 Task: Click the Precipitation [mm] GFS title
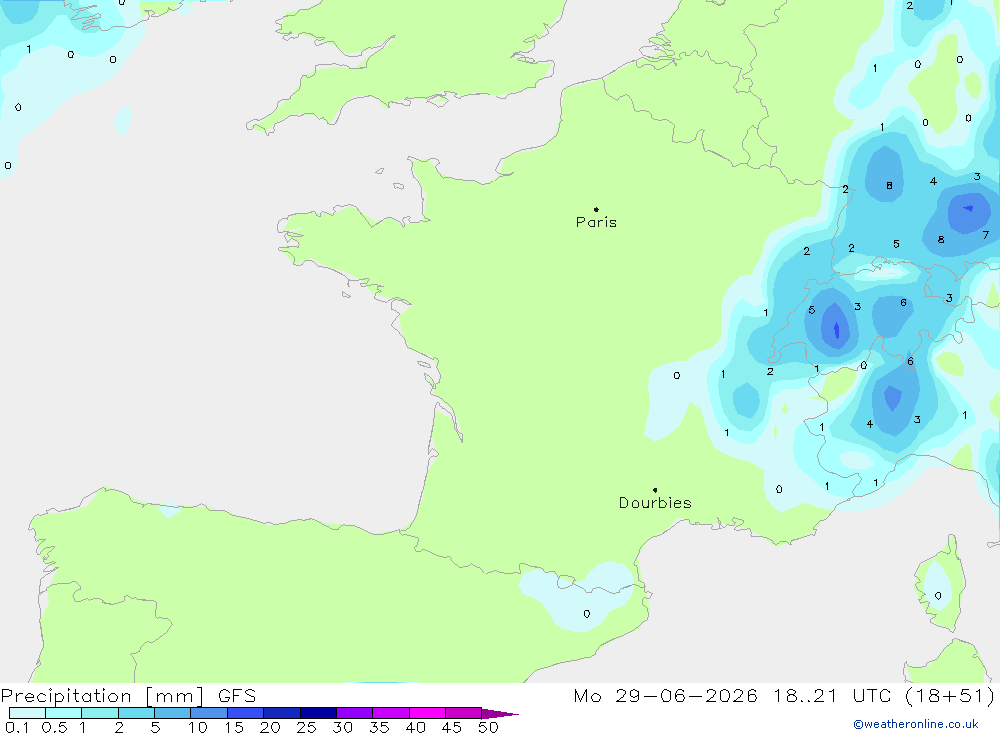tap(128, 695)
